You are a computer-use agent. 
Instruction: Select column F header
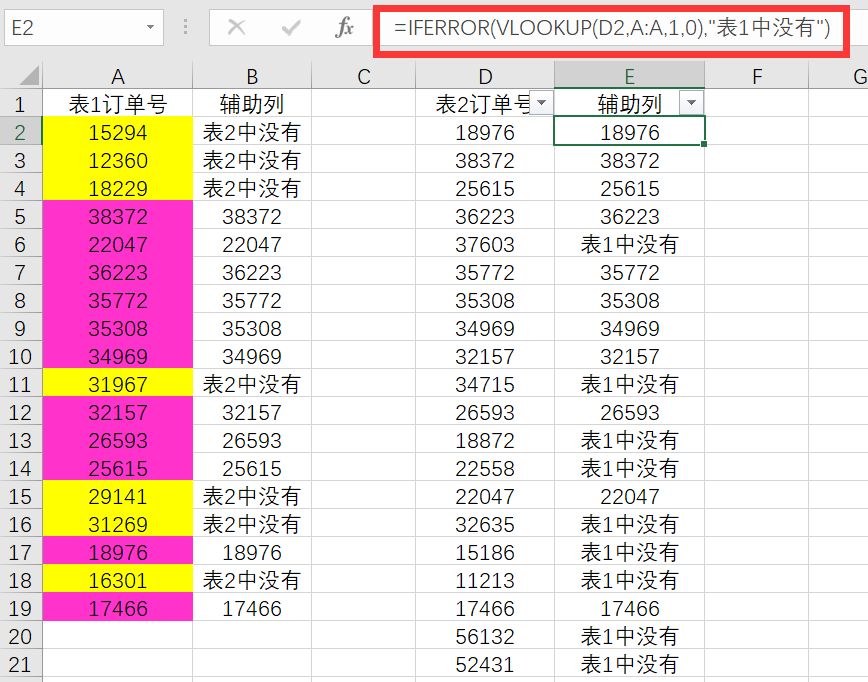pos(757,76)
